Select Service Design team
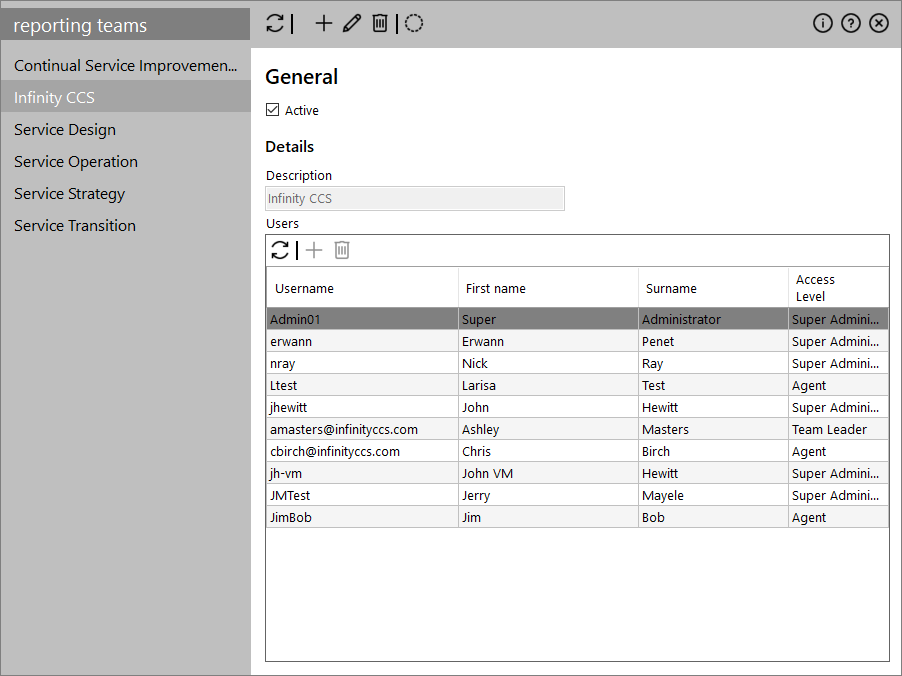902x676 pixels. coord(125,129)
